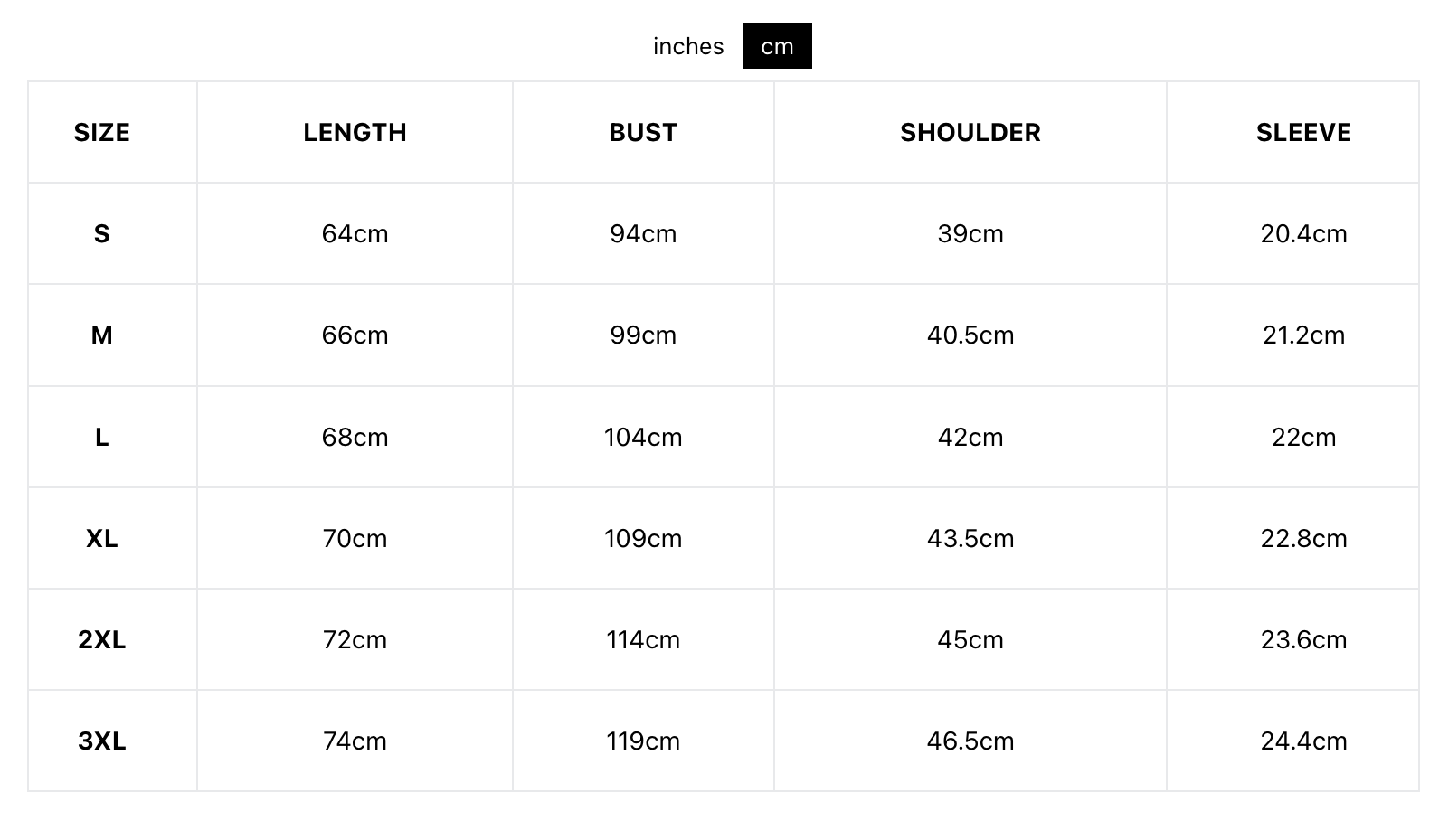Select the 3XL size row label
The height and width of the screenshot is (840, 1439).
coord(102,741)
